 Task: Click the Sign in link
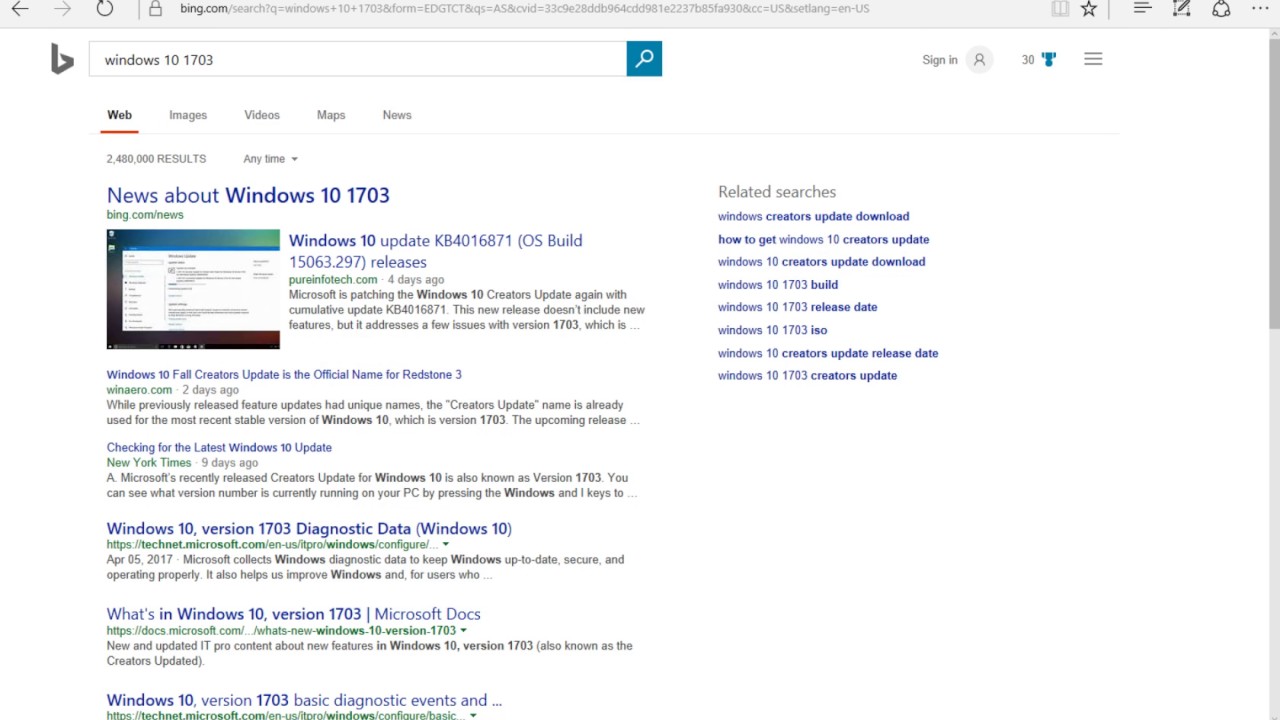[x=940, y=60]
